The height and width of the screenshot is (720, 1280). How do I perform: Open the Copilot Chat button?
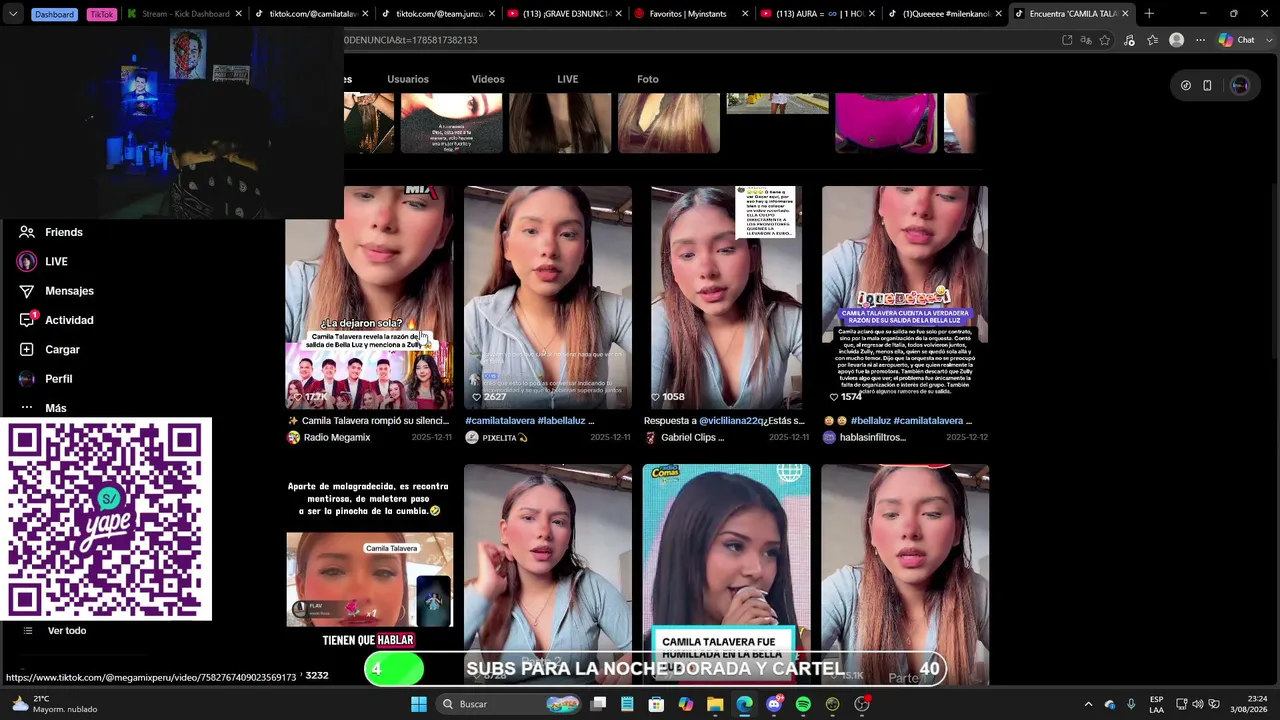[1238, 40]
